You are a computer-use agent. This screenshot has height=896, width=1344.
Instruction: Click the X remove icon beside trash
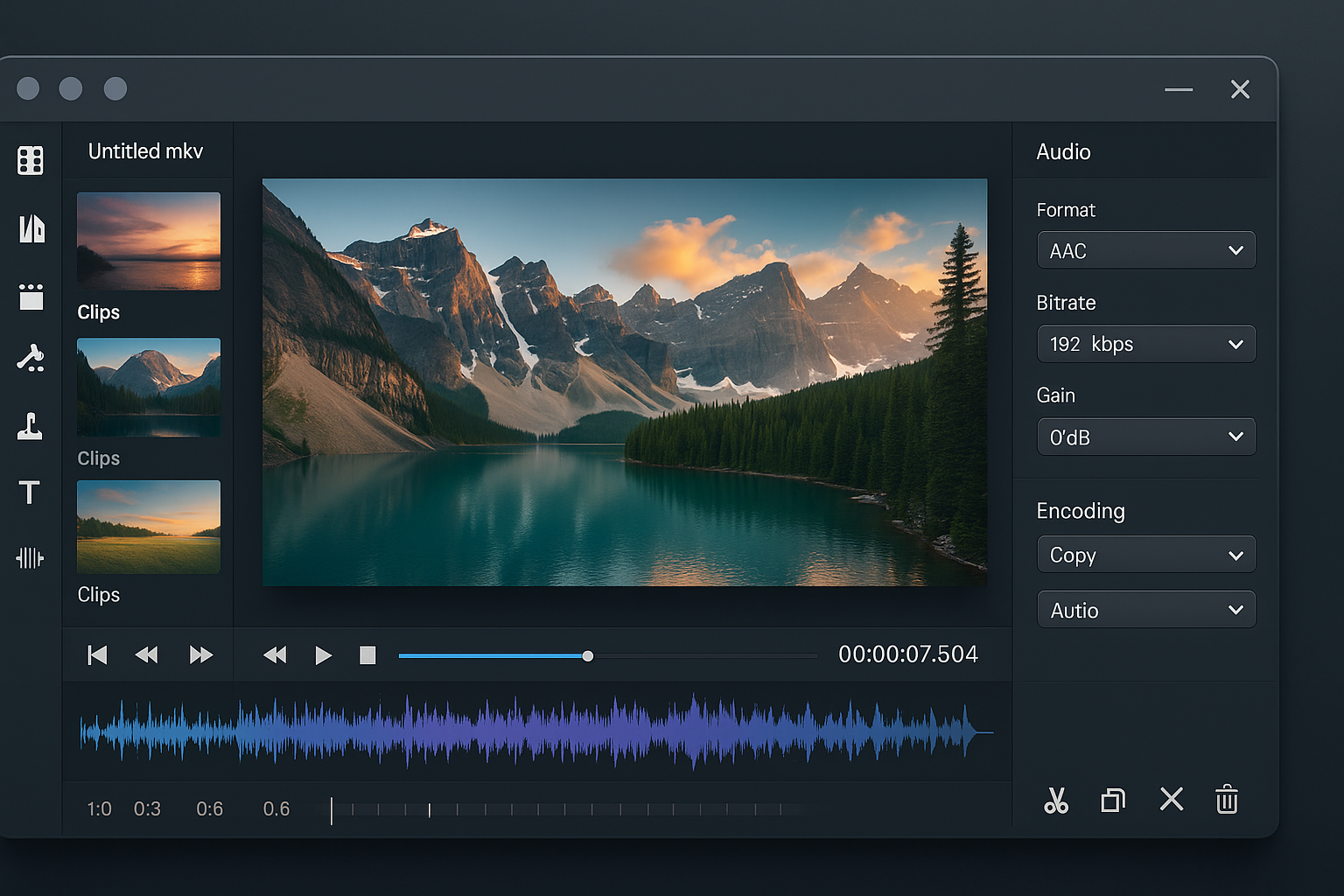[x=1171, y=799]
